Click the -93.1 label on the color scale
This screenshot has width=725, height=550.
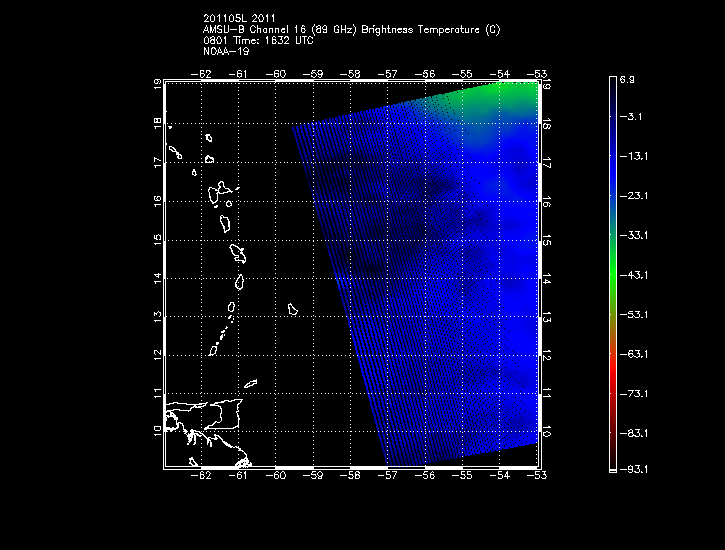coord(637,468)
